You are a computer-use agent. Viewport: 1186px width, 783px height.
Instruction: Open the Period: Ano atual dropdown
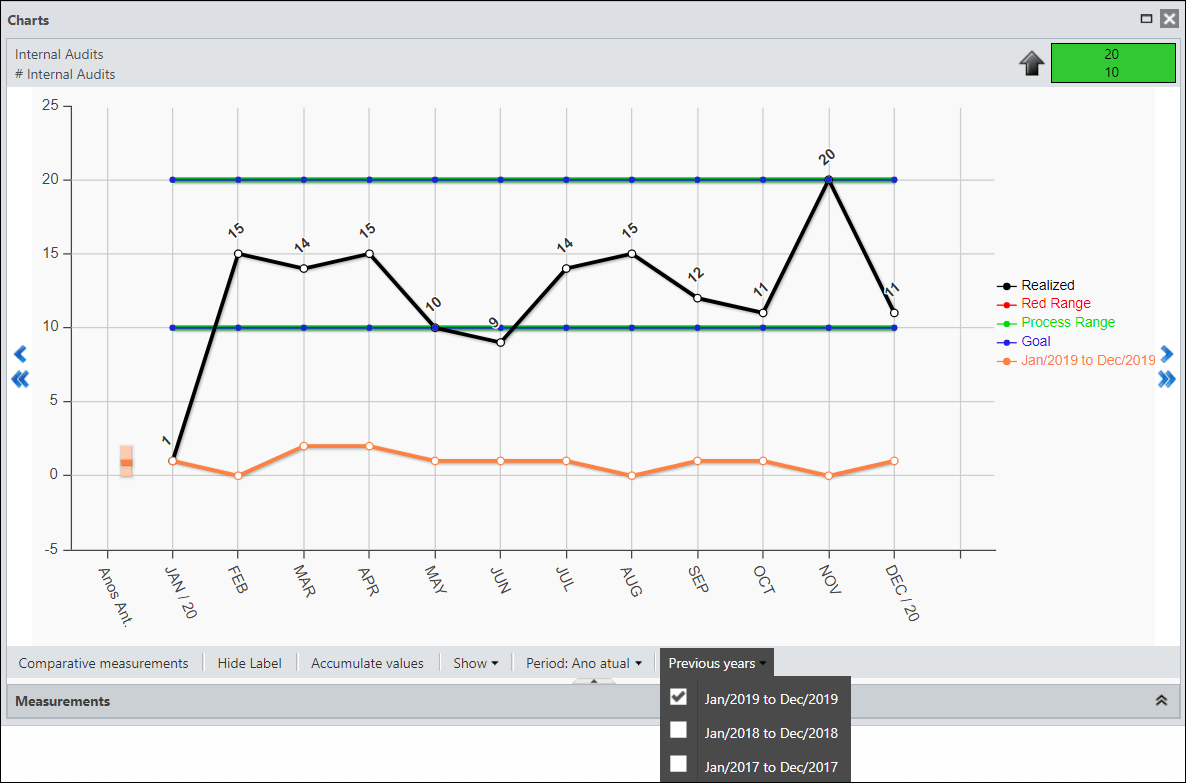(584, 663)
